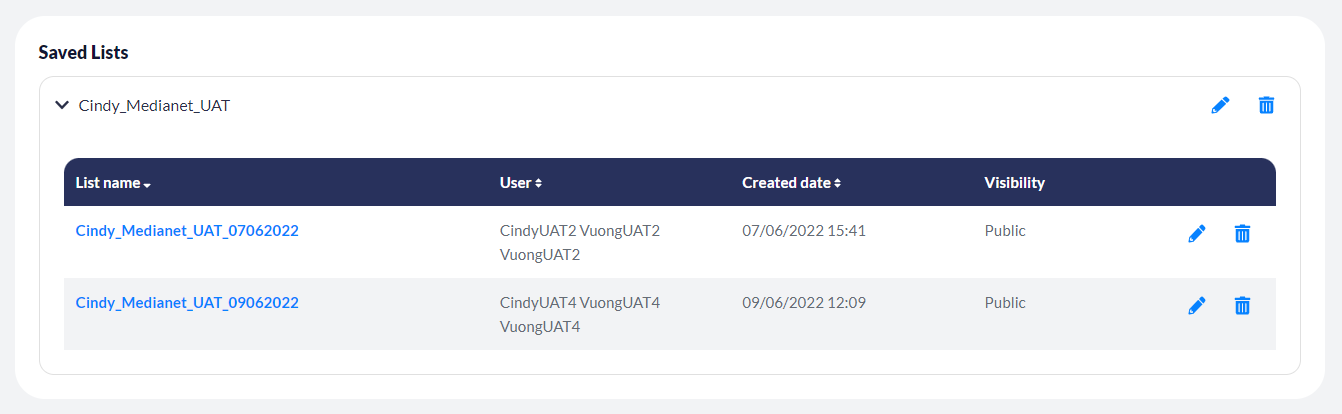Click the Saved Lists heading
Screen dimensions: 1342x414
point(83,52)
